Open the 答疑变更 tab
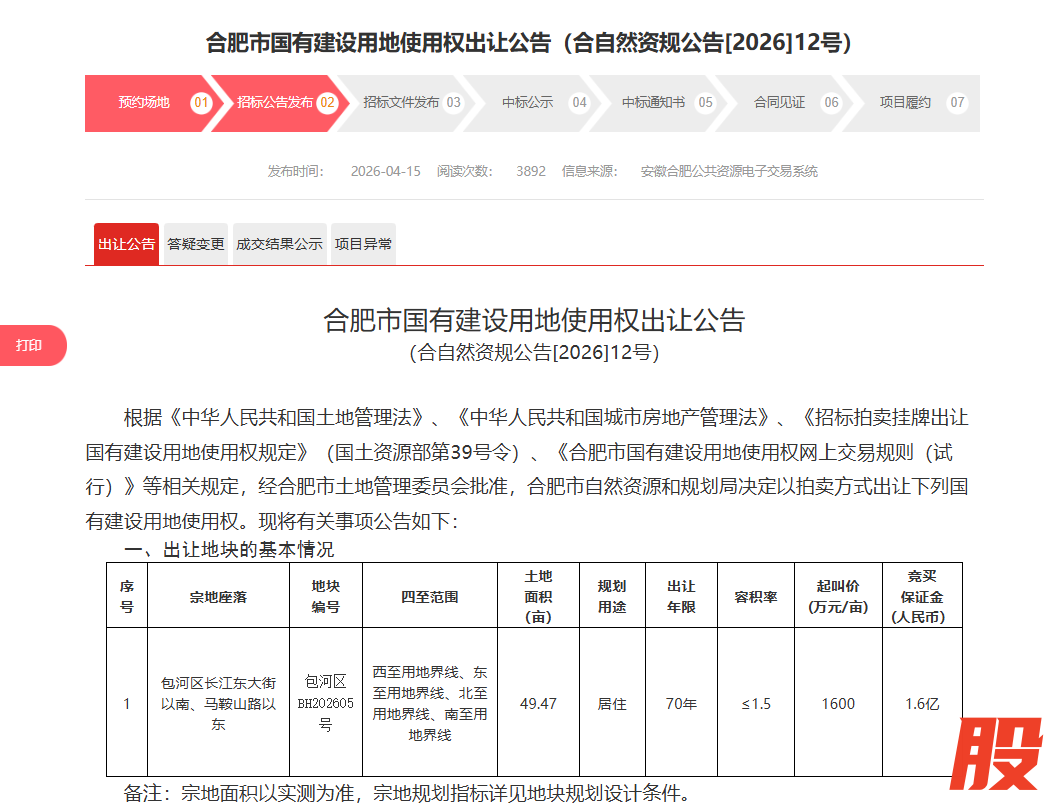The image size is (1063, 809). (x=196, y=244)
